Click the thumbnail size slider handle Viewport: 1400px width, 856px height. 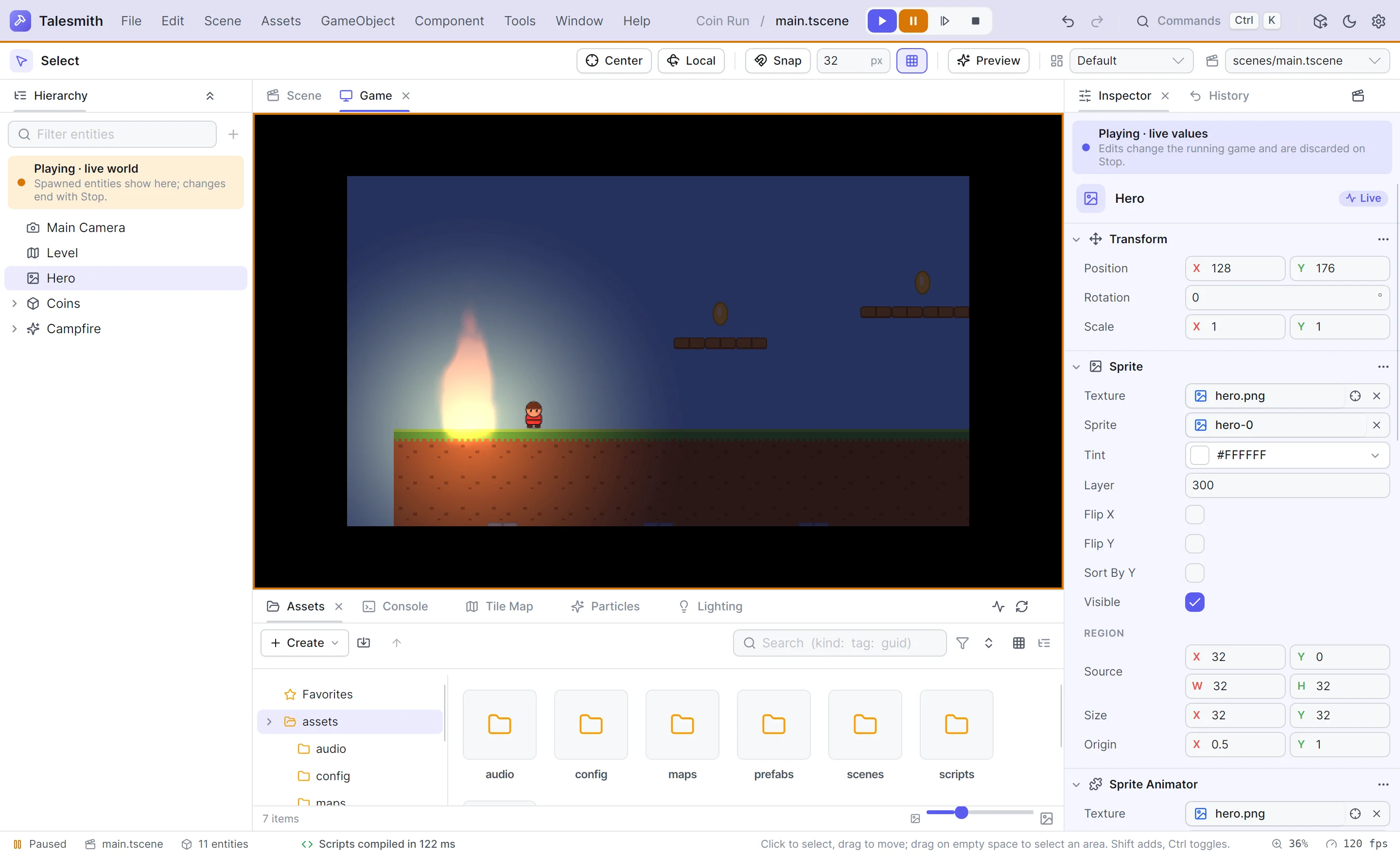click(x=961, y=813)
